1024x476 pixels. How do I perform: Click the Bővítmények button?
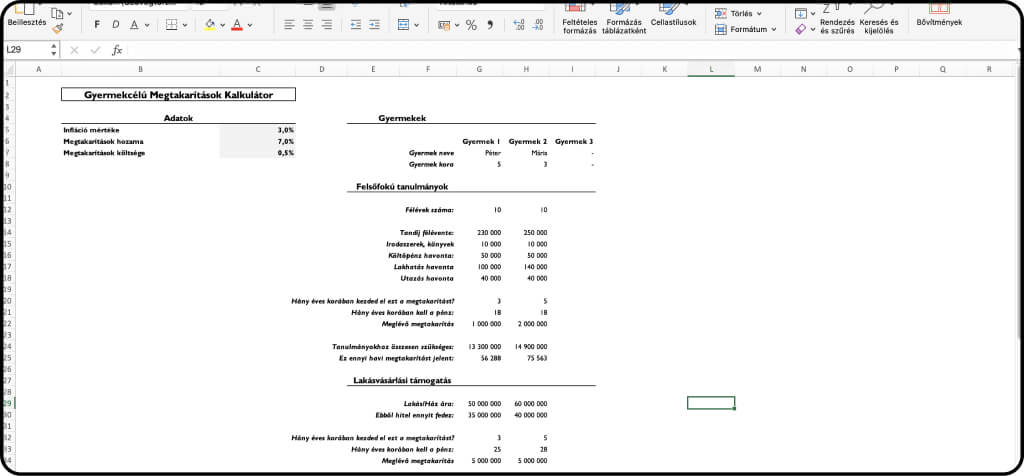pyautogui.click(x=938, y=20)
